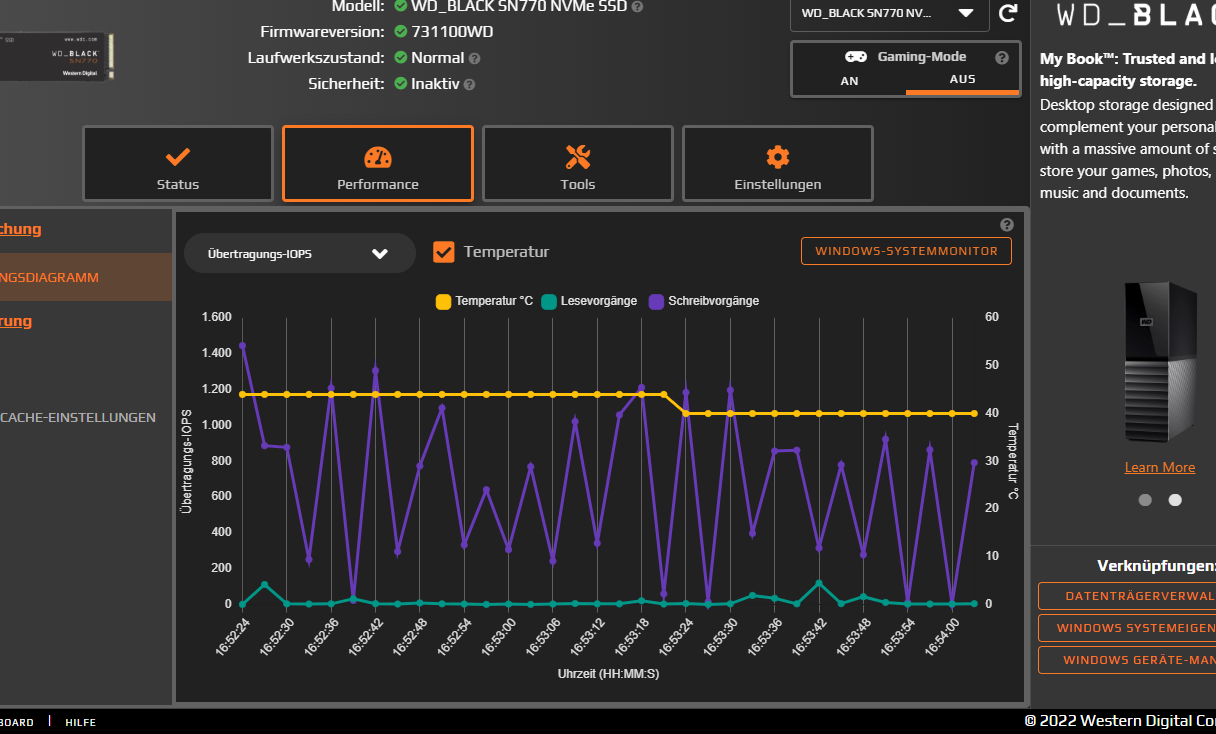Select the second carousel dot
Viewport: 1216px width, 734px height.
tap(1175, 500)
